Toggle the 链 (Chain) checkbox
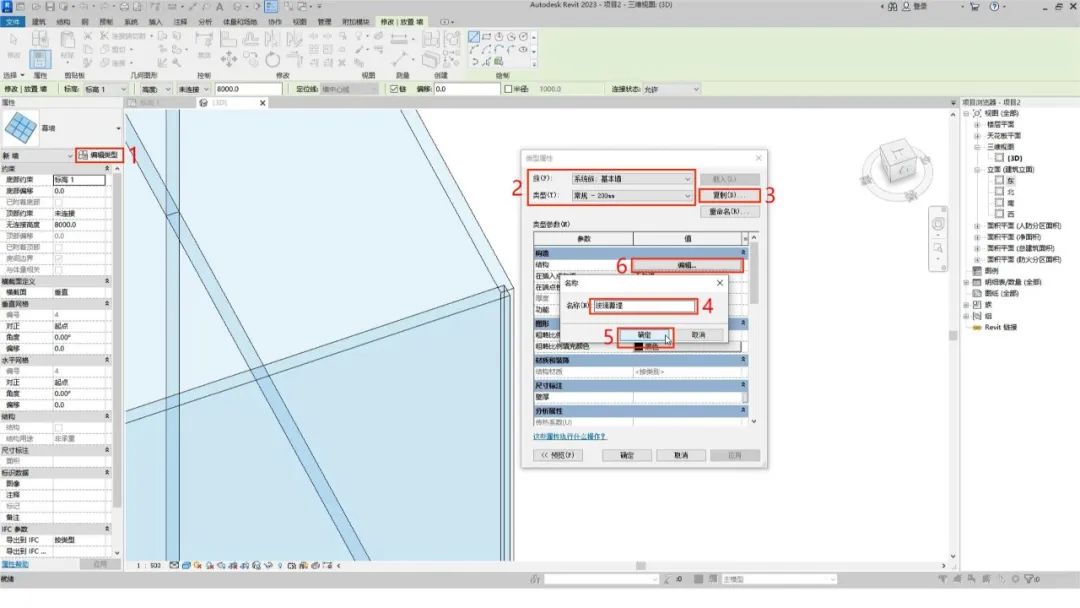 (392, 89)
